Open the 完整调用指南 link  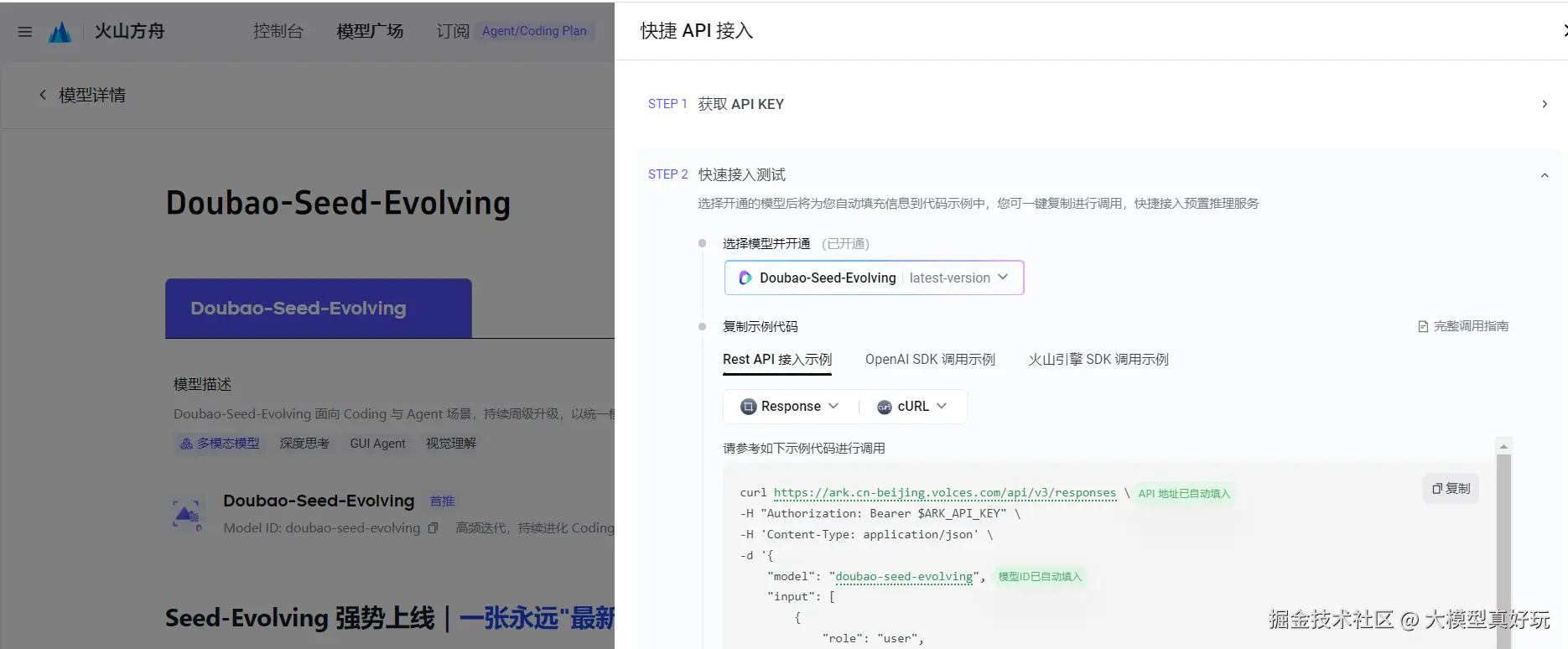1471,326
